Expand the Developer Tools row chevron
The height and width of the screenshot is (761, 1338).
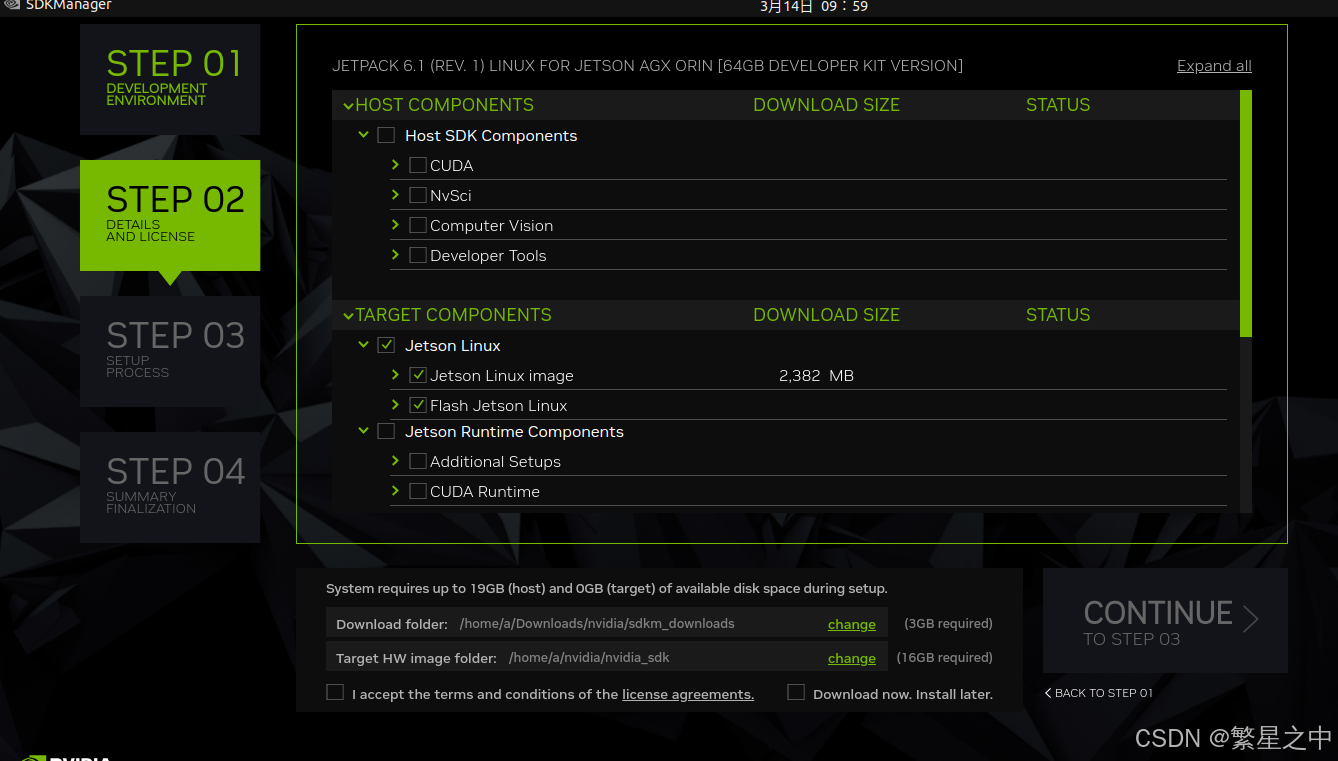coord(396,255)
